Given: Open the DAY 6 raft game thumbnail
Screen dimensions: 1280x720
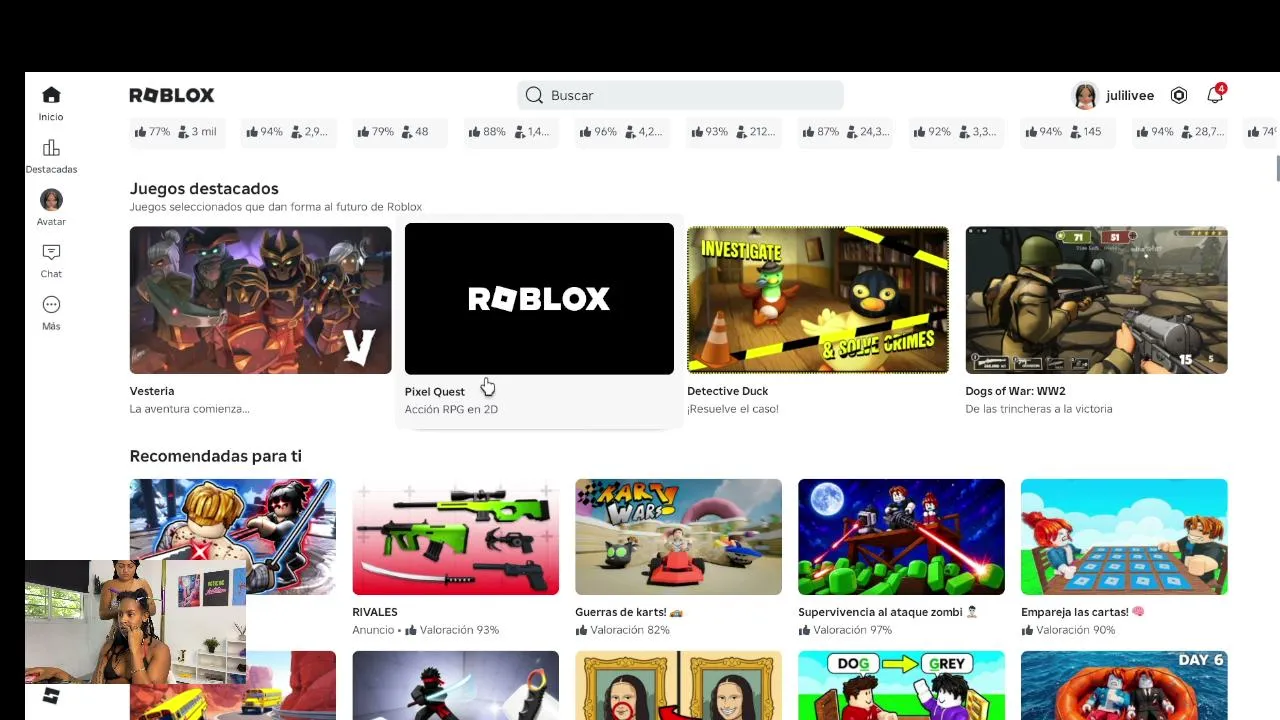Looking at the screenshot, I should click(x=1124, y=685).
